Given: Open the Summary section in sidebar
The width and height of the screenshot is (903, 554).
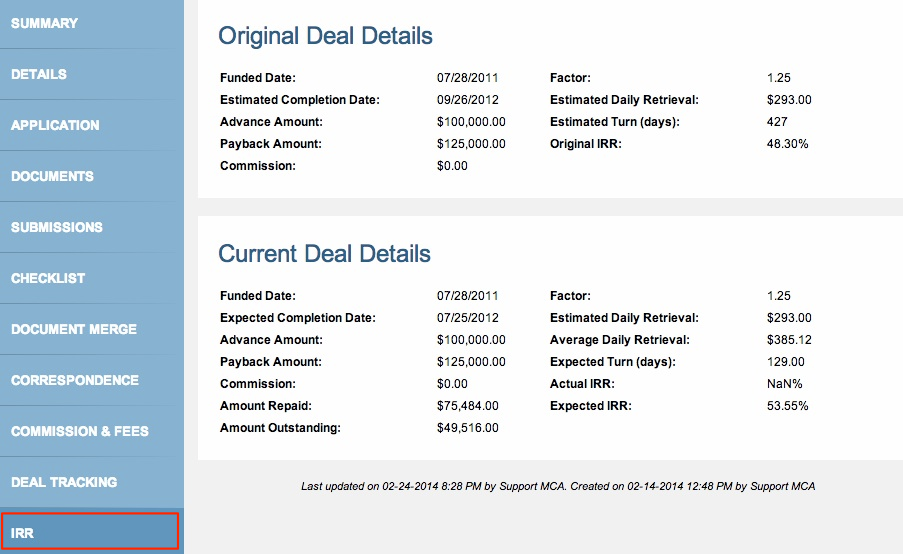Looking at the screenshot, I should point(92,23).
